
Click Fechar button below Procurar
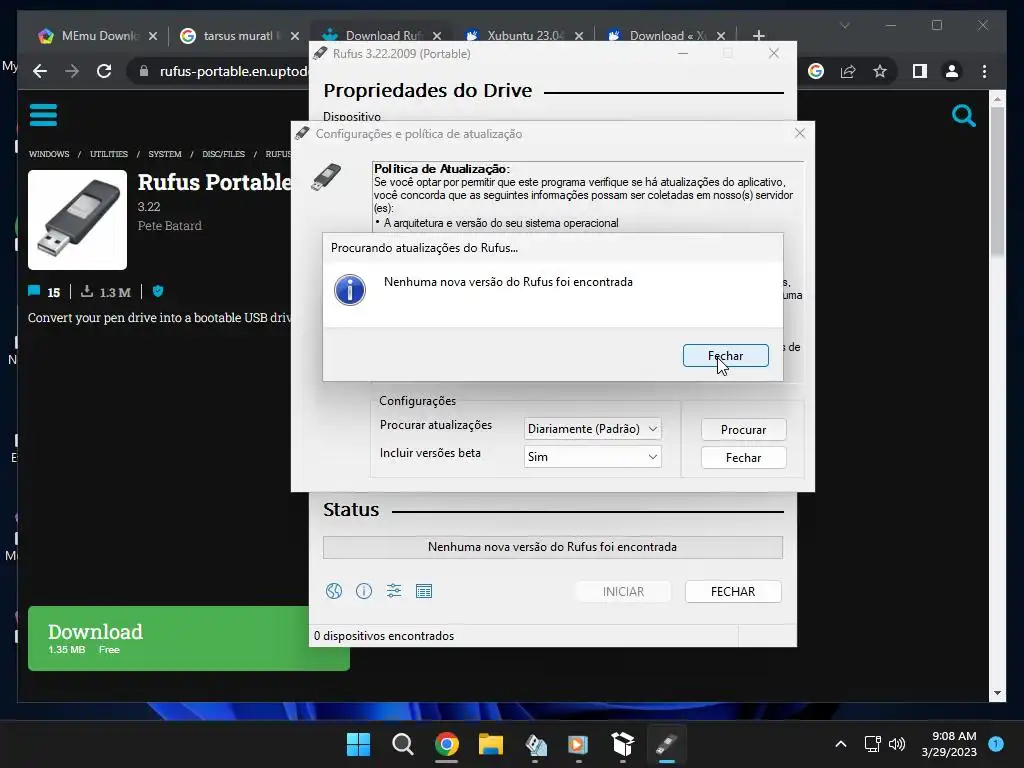[x=743, y=458]
